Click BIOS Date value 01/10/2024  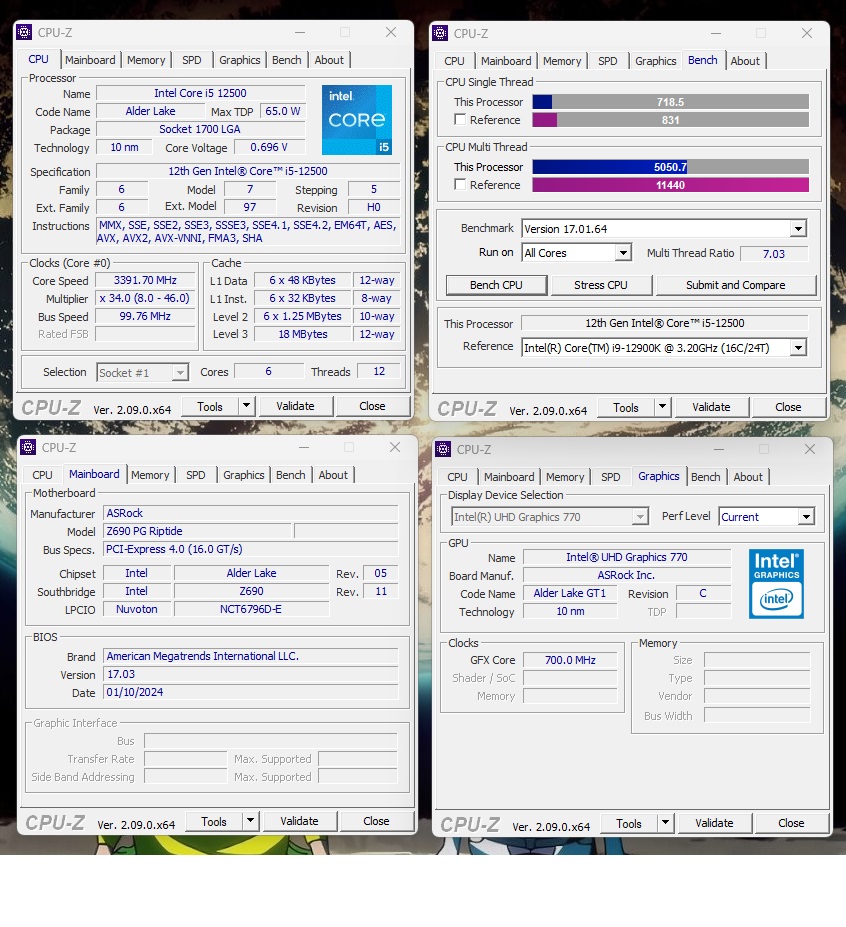click(251, 692)
